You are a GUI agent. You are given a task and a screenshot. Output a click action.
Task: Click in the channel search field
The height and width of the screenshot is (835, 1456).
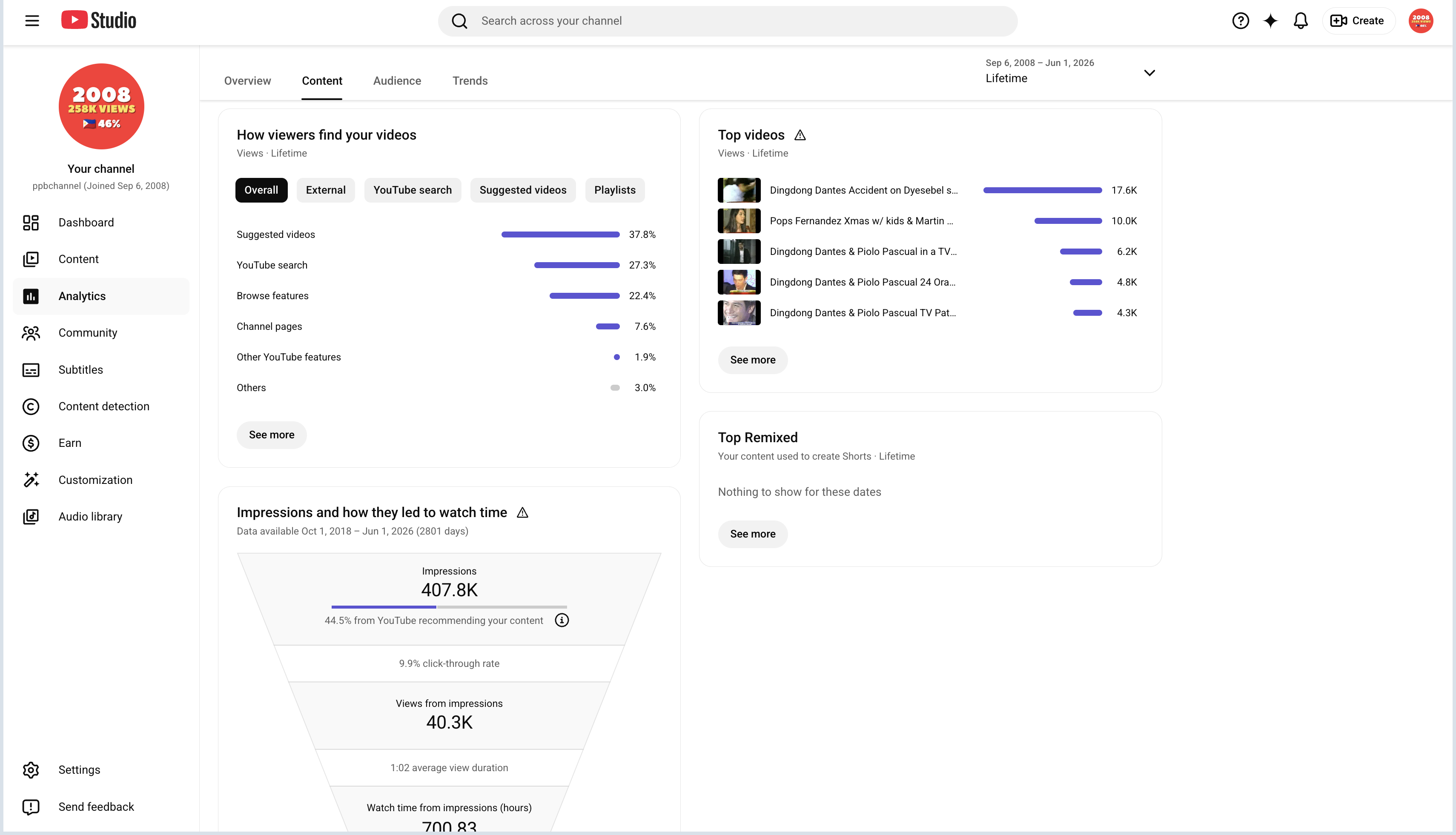tap(728, 21)
